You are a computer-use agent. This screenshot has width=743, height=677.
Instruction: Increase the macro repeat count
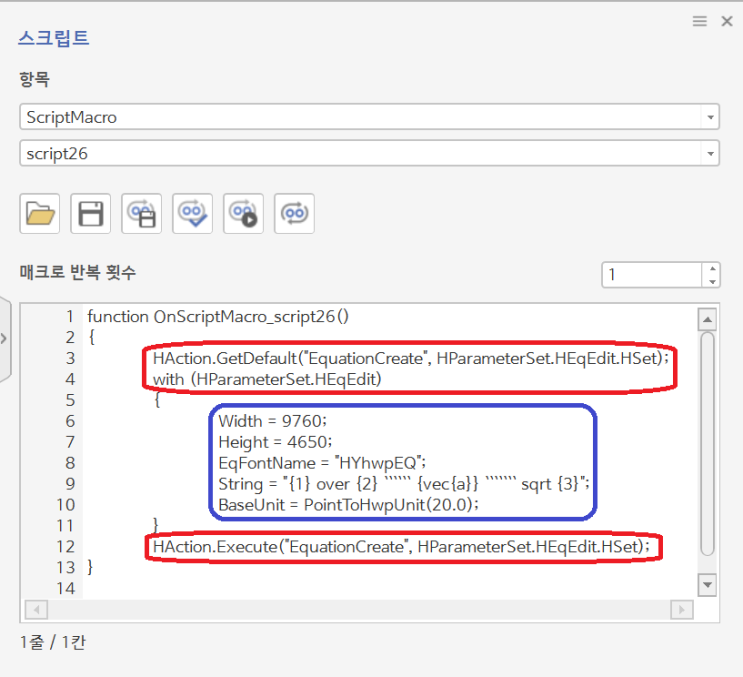point(712,269)
